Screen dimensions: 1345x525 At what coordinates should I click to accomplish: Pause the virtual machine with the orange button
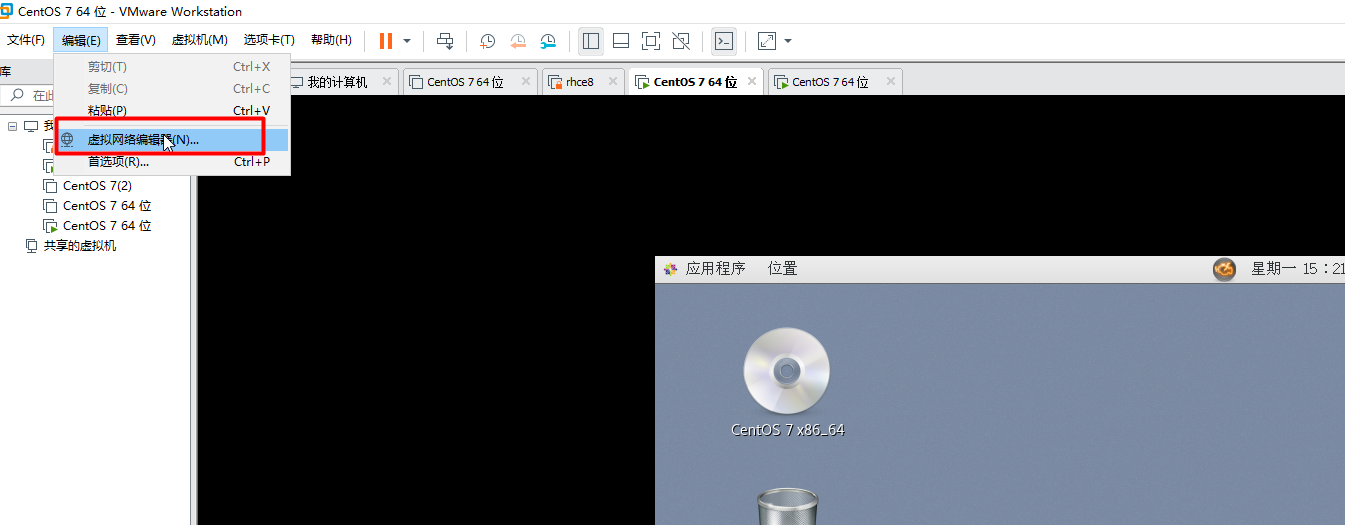tap(385, 41)
